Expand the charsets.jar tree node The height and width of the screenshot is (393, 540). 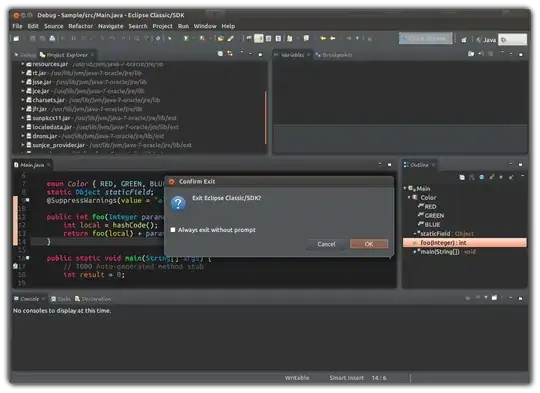point(23,100)
